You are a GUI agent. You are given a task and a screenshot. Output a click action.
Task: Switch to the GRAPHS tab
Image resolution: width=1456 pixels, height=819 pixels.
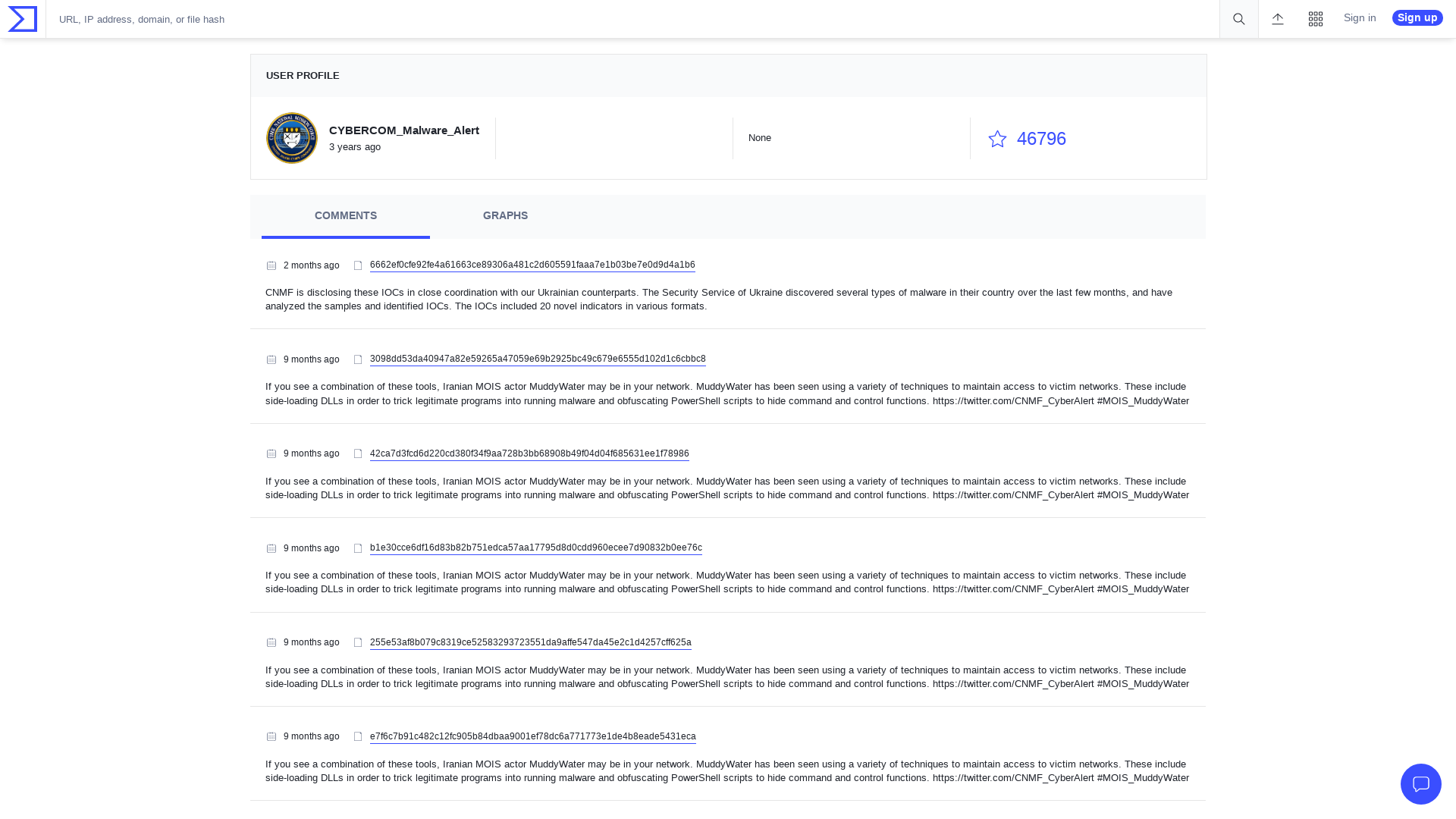505,216
